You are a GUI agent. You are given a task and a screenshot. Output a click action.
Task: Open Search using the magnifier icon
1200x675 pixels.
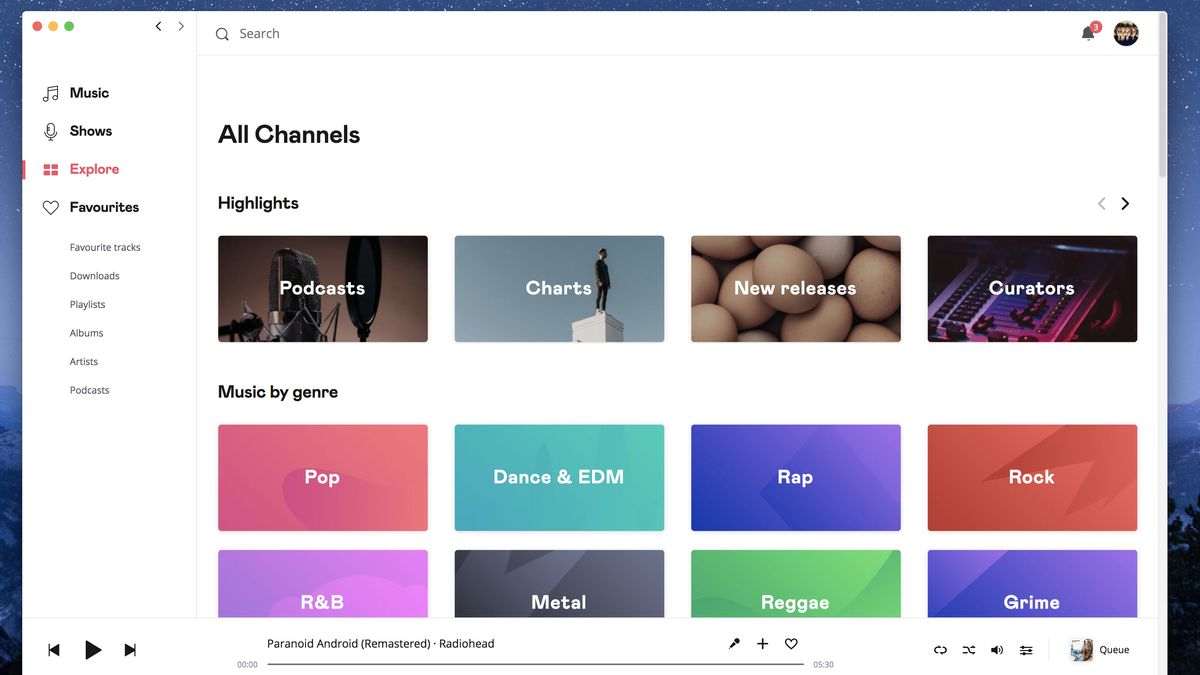tap(222, 33)
